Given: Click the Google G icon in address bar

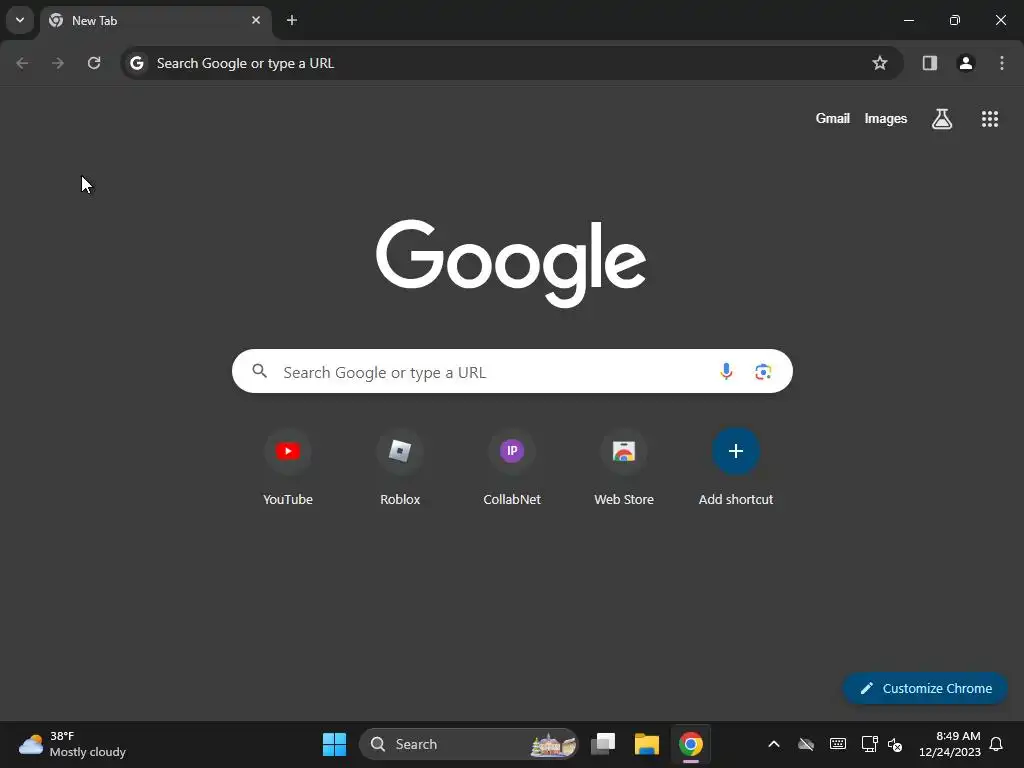Looking at the screenshot, I should [x=136, y=63].
